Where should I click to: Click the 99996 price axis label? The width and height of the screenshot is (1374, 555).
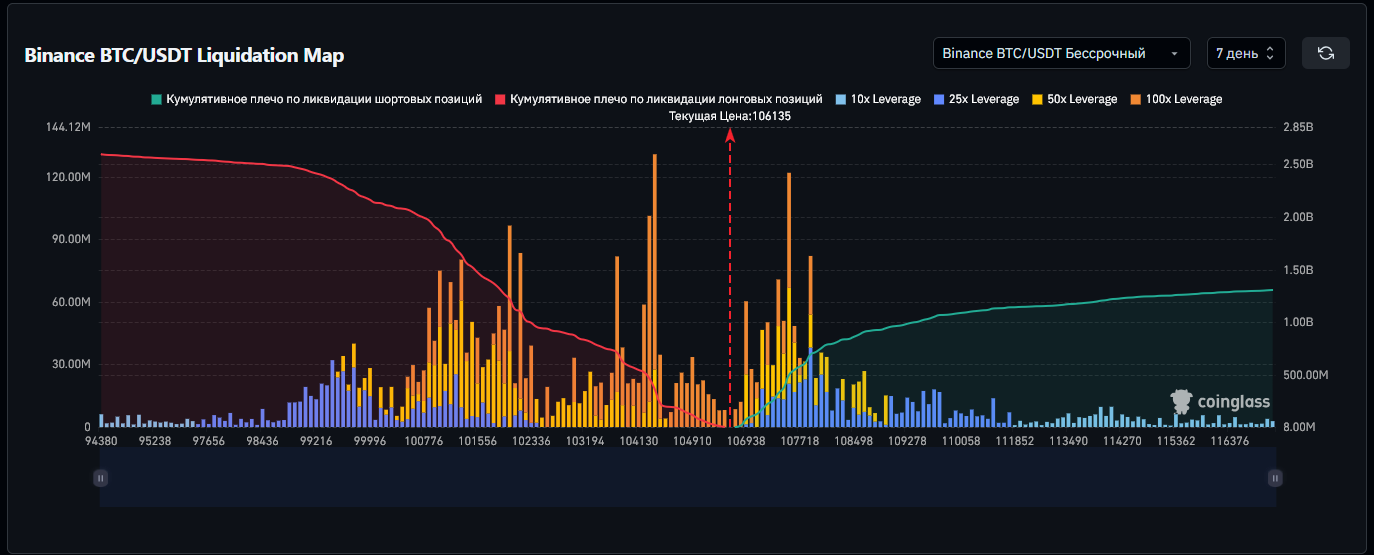(370, 441)
